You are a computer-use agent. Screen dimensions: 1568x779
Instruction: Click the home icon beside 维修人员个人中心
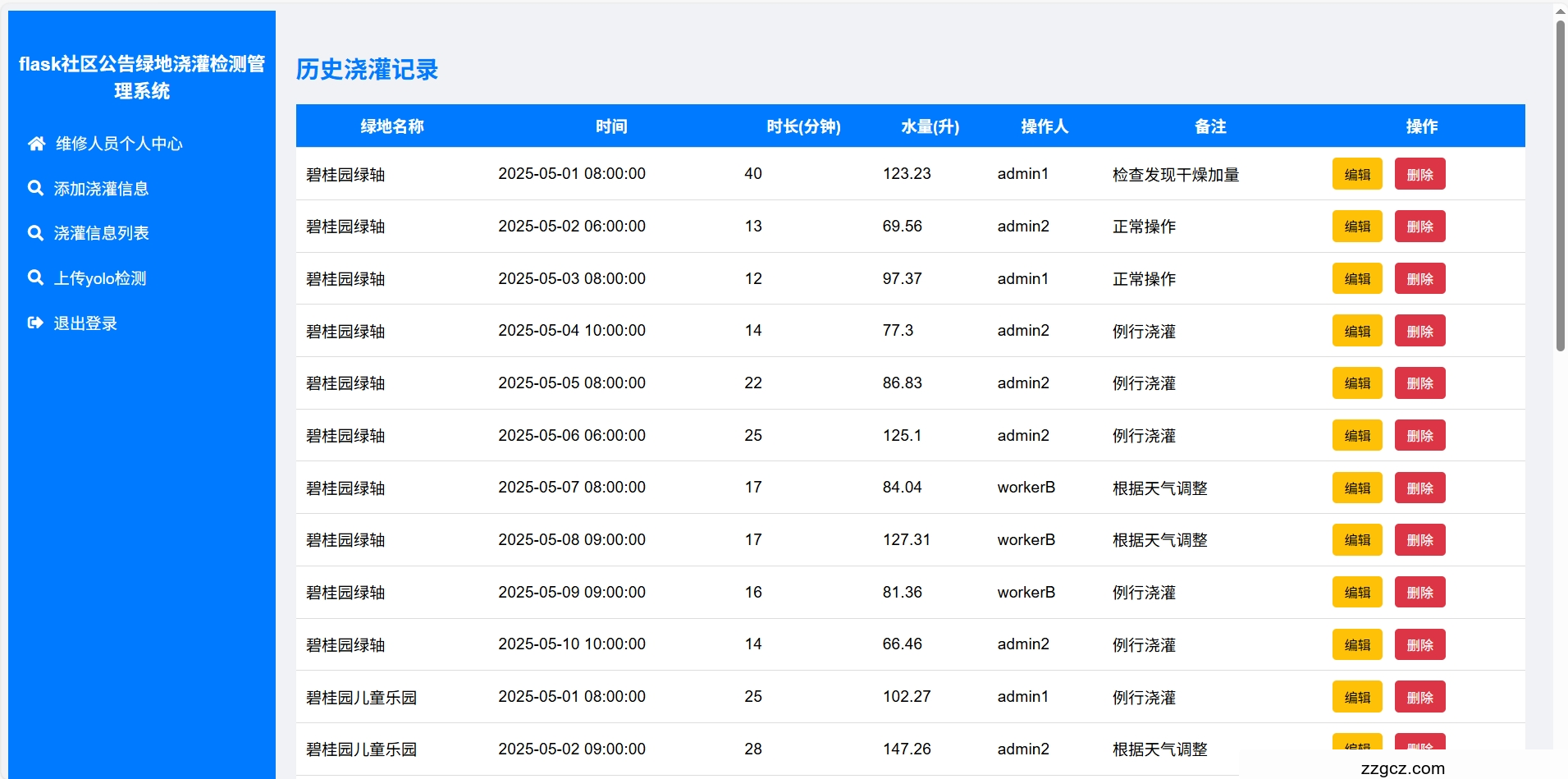[x=36, y=144]
